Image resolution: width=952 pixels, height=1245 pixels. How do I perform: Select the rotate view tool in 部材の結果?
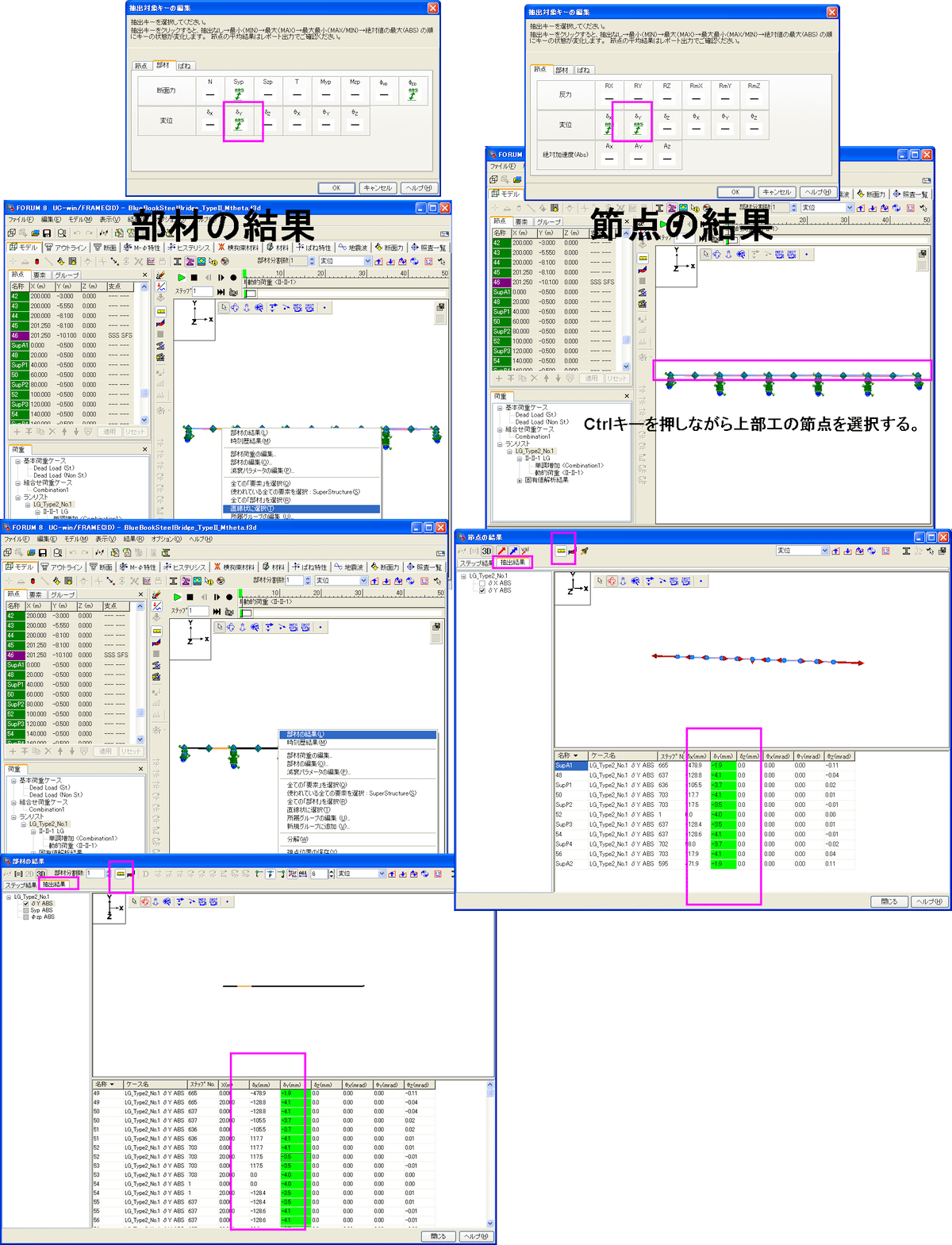146,901
